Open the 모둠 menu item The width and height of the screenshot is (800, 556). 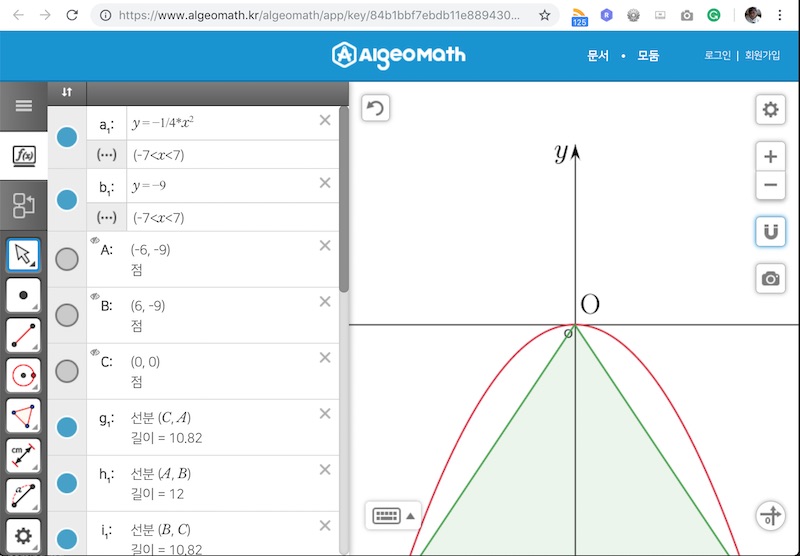pos(648,56)
